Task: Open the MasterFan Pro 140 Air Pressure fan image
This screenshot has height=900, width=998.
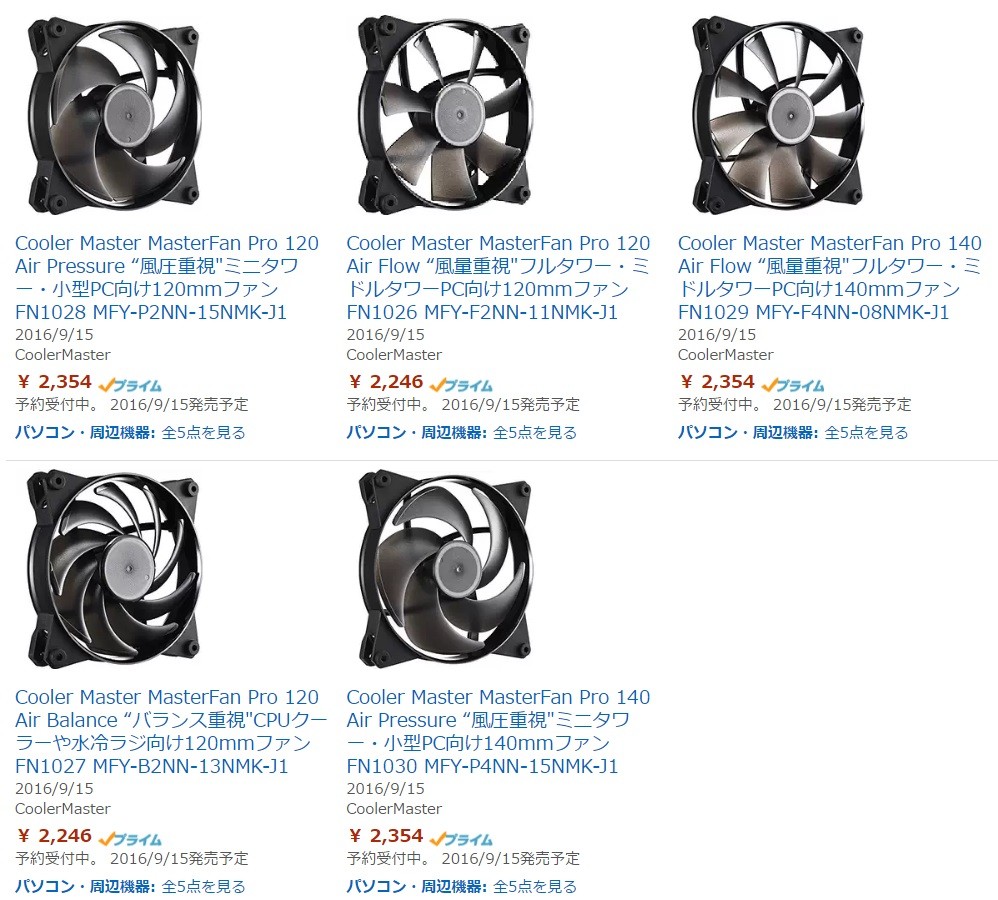Action: point(447,569)
